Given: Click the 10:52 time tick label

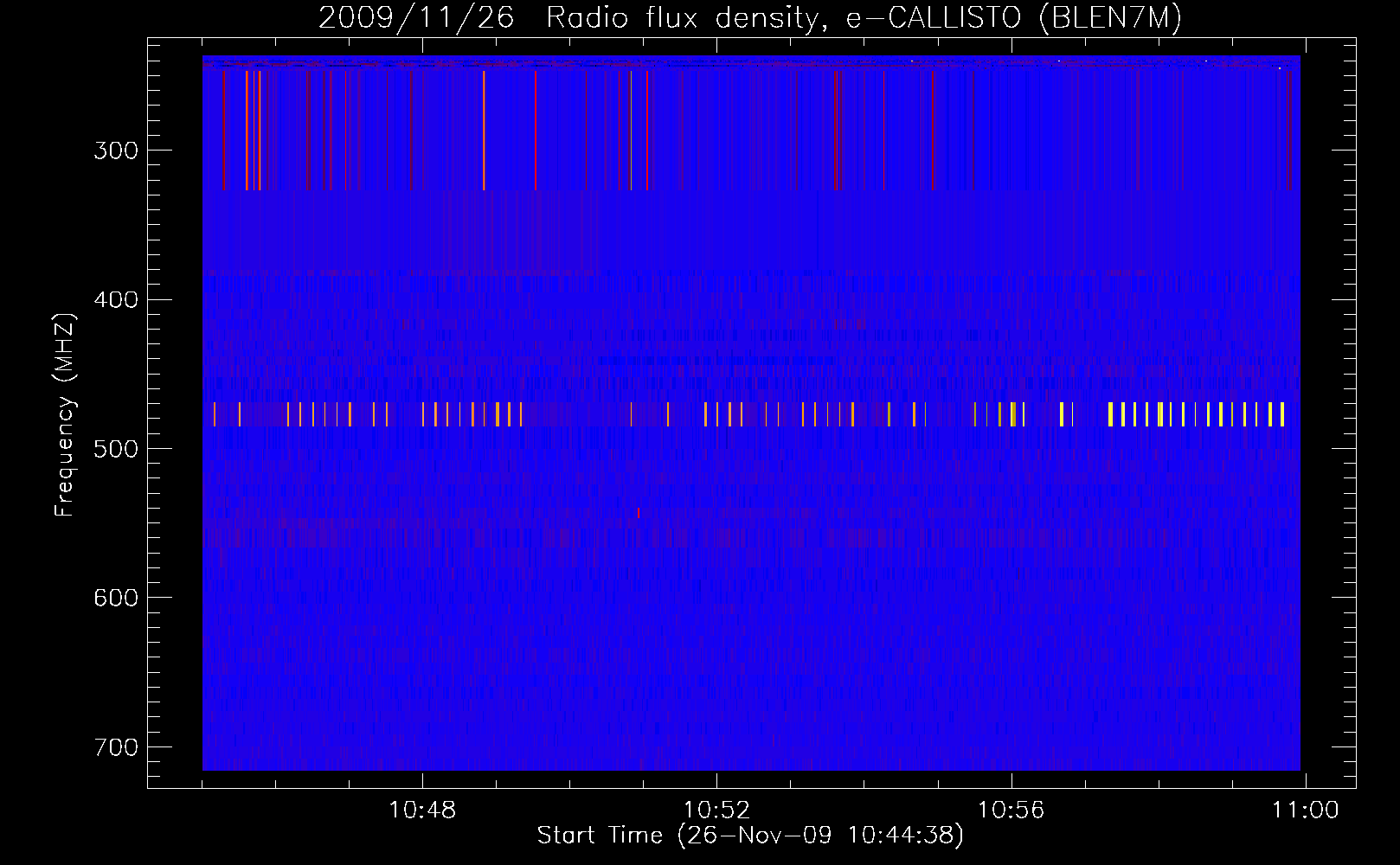Looking at the screenshot, I should [716, 811].
